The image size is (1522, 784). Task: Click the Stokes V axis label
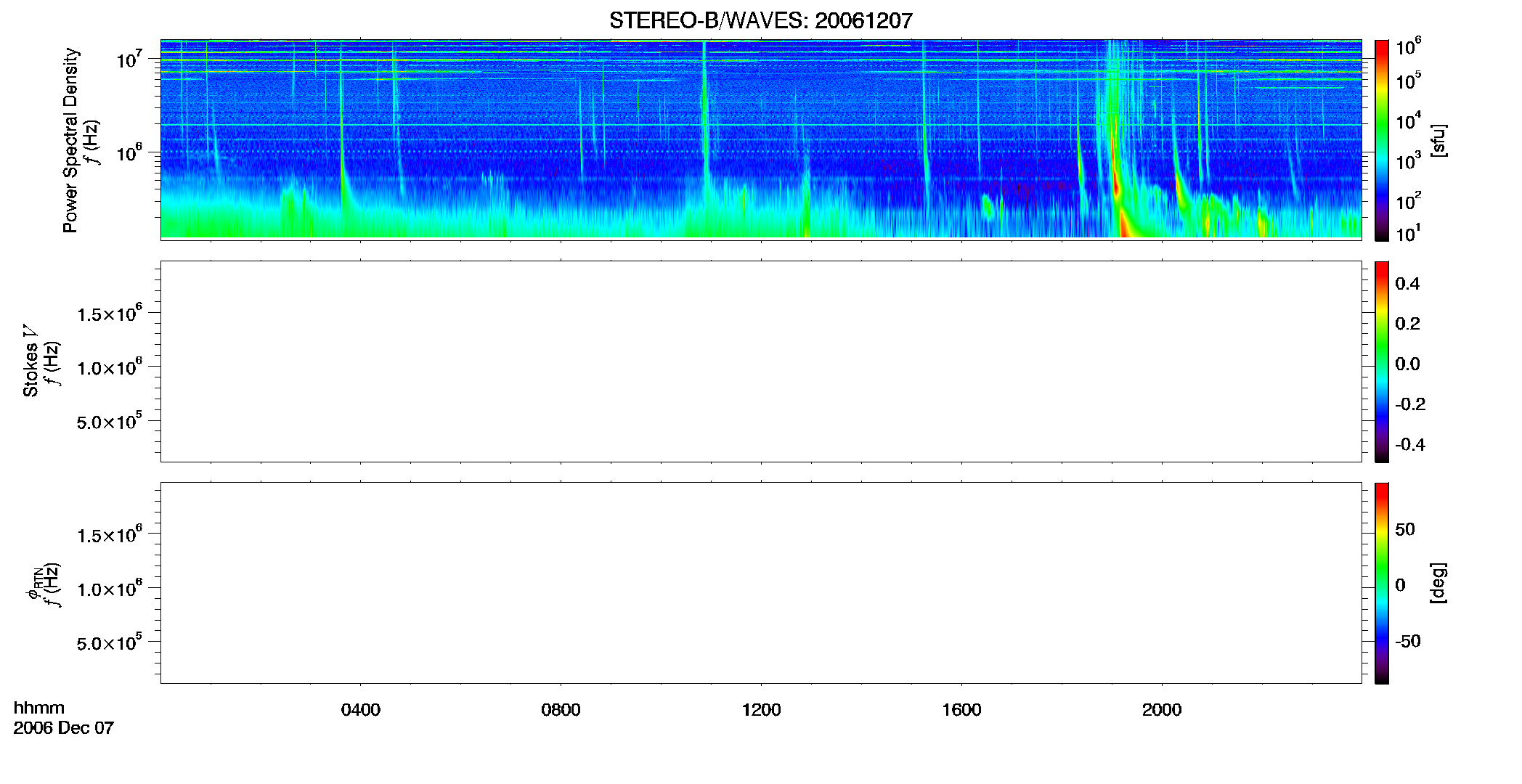pos(30,361)
